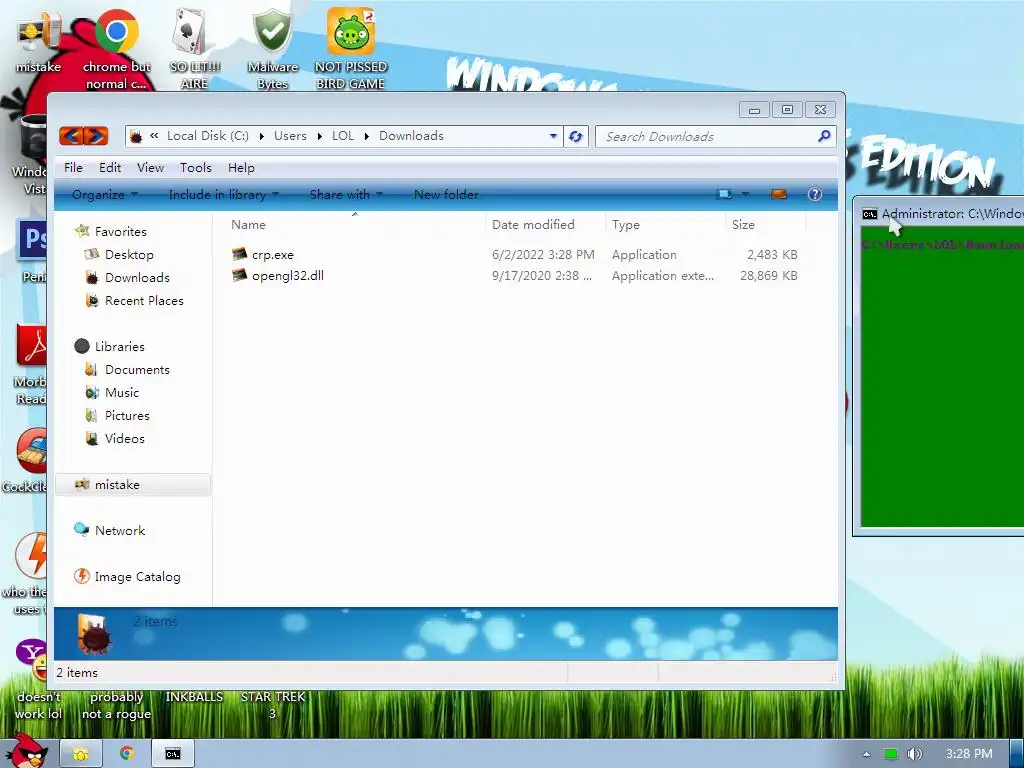Sort by Type column header
1024x768 pixels.
[665, 224]
